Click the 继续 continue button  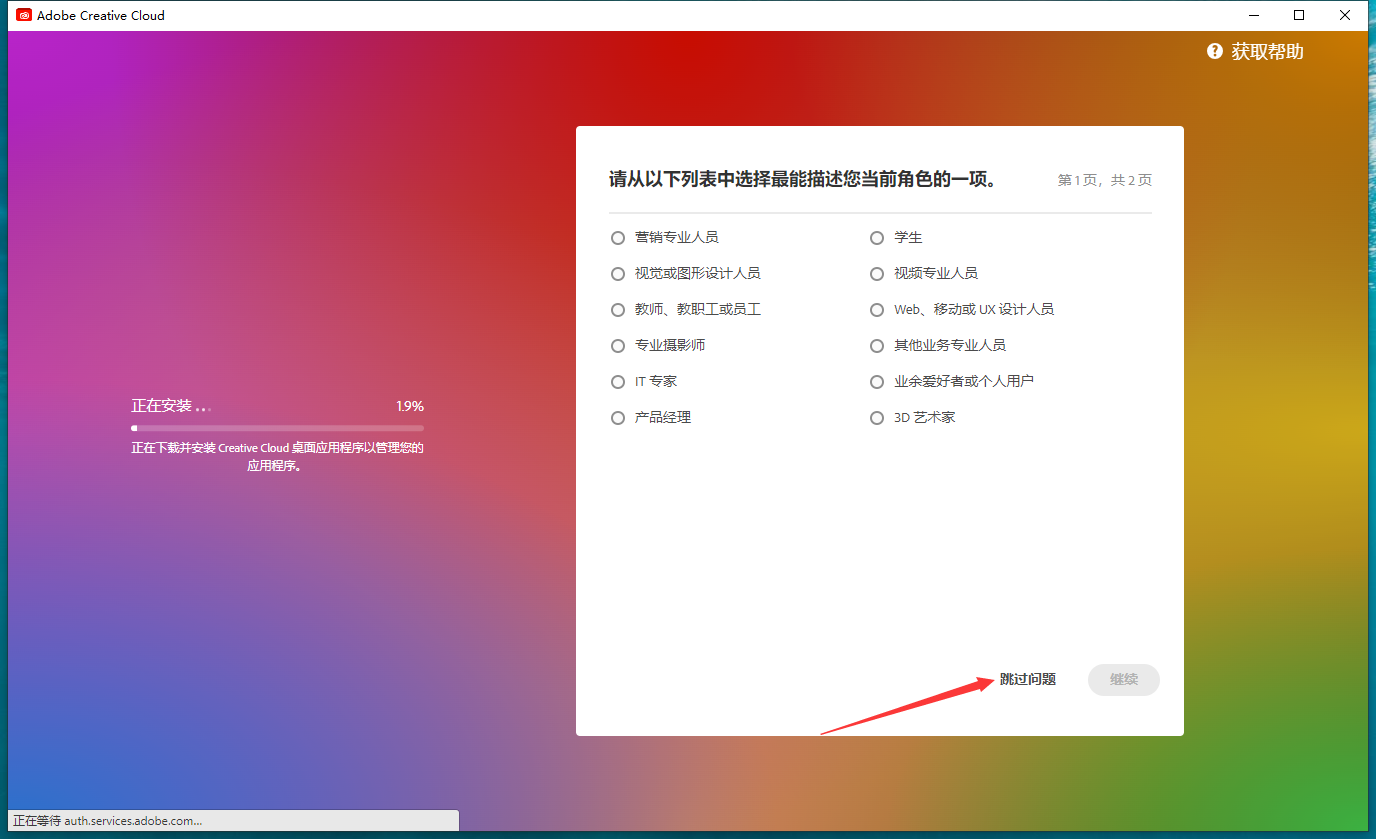1123,679
